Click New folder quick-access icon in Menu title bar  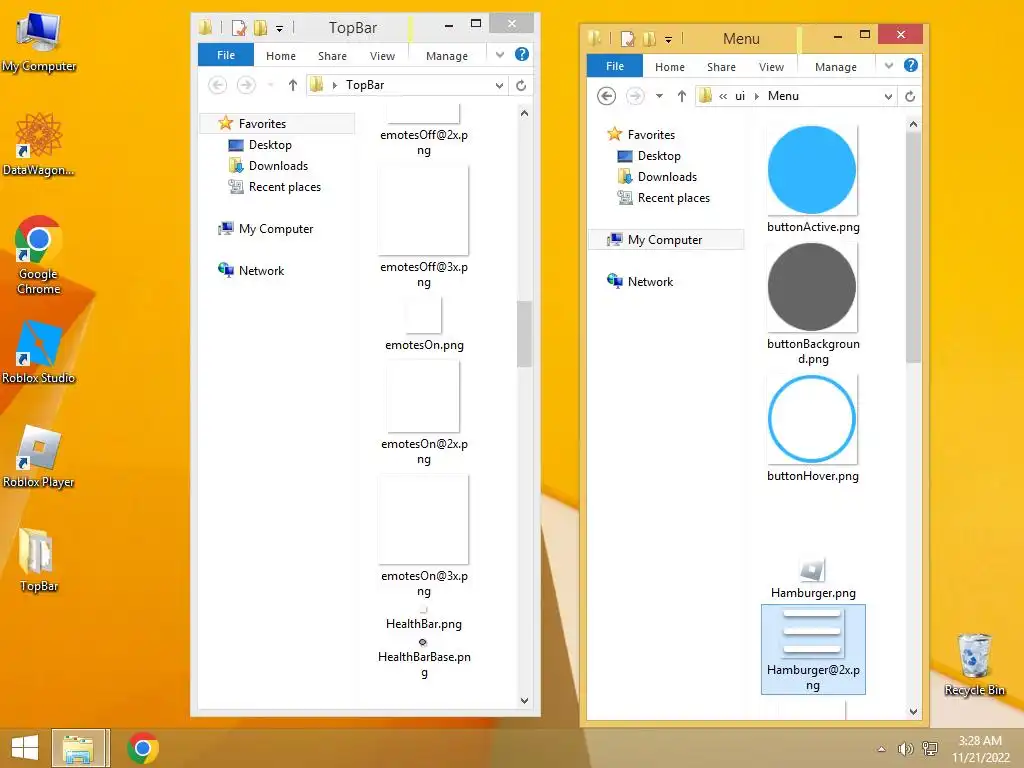pyautogui.click(x=649, y=39)
